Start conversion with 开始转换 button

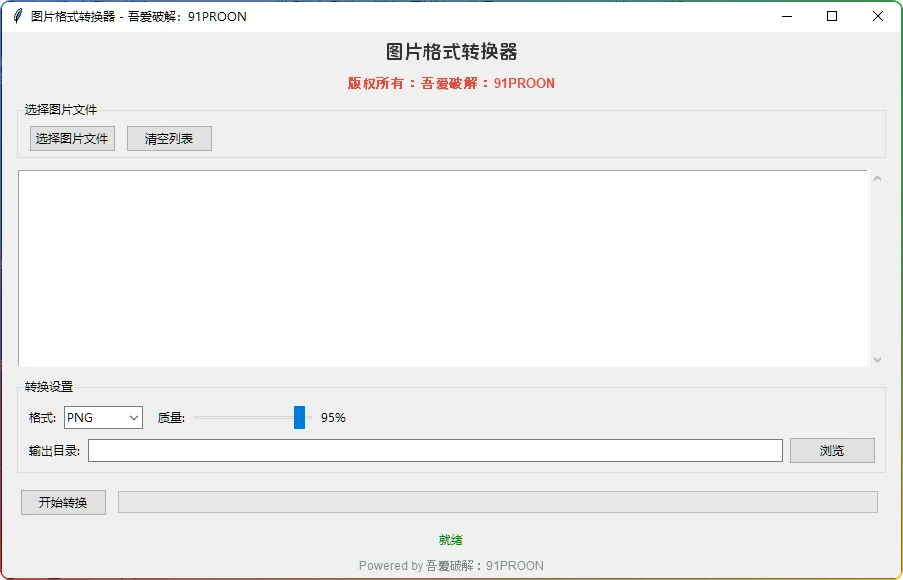(x=63, y=502)
